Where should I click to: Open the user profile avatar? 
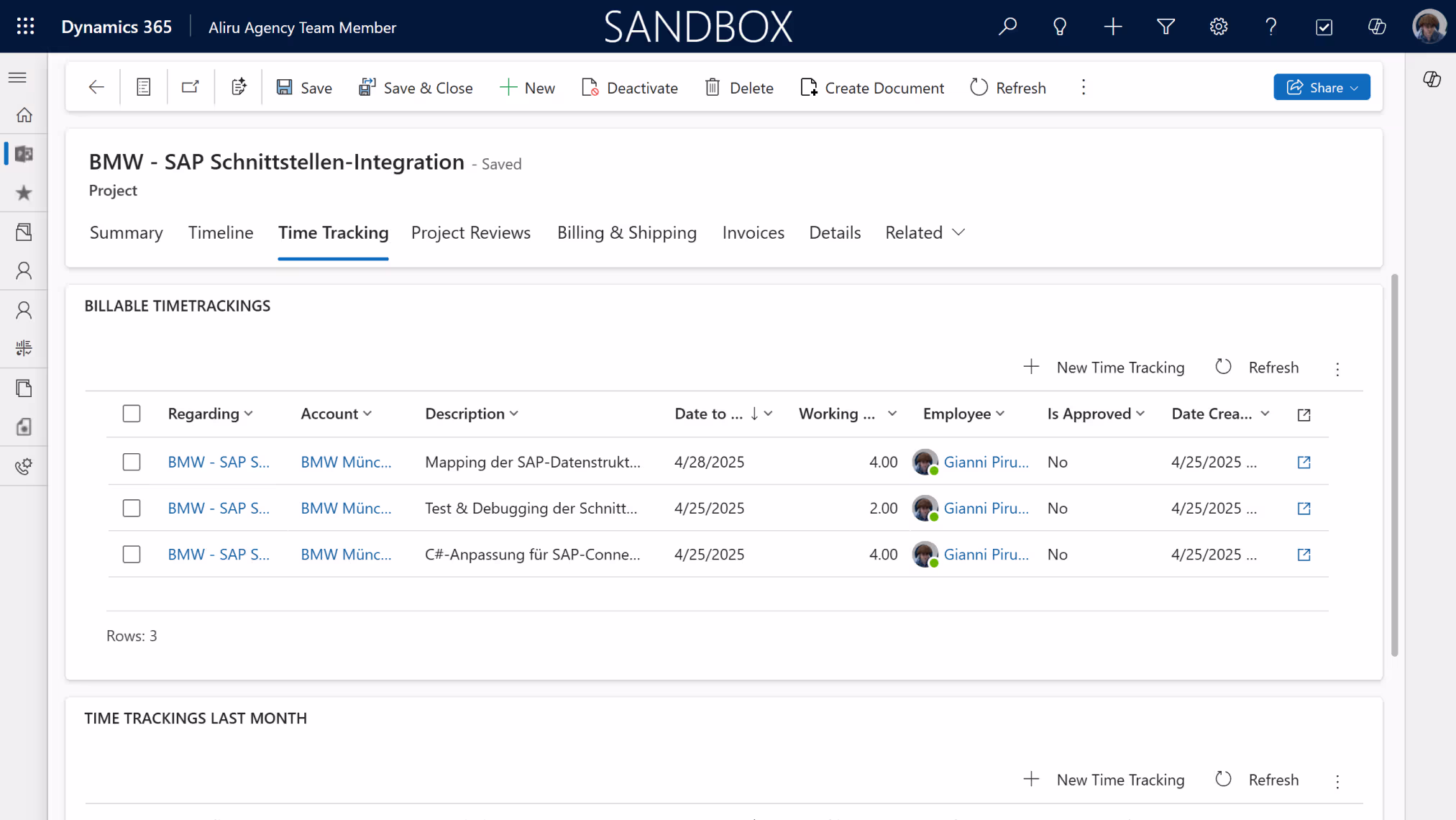point(1429,27)
